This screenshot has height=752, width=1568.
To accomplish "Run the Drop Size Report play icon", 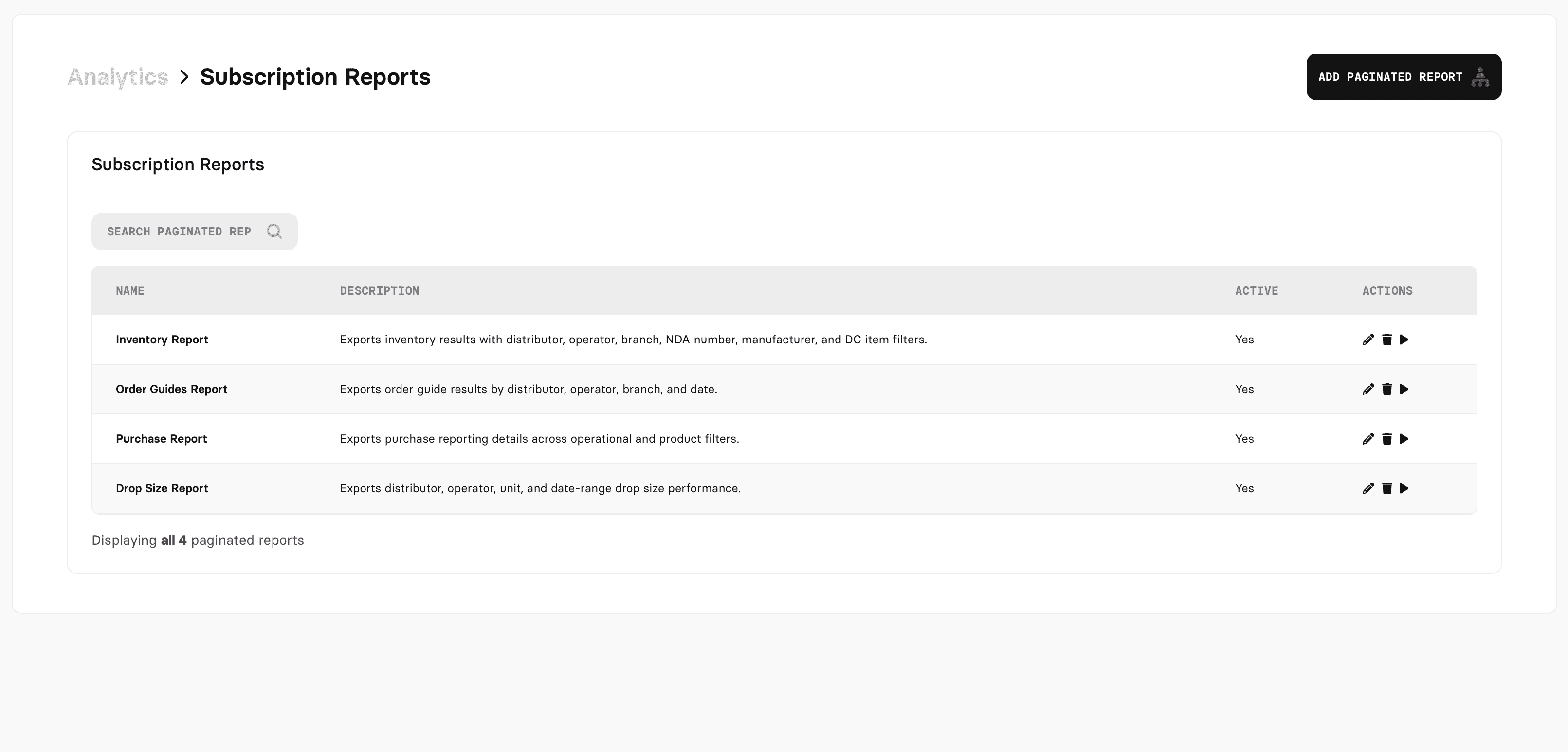I will click(1404, 488).
